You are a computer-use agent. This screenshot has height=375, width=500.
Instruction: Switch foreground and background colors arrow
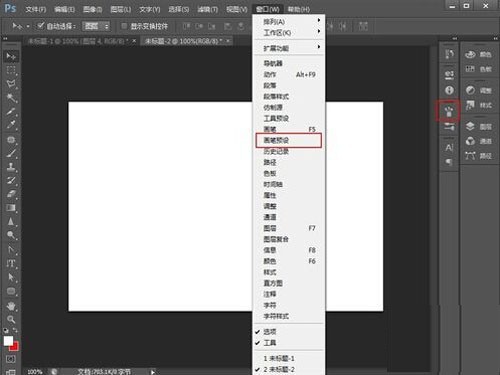(15, 330)
